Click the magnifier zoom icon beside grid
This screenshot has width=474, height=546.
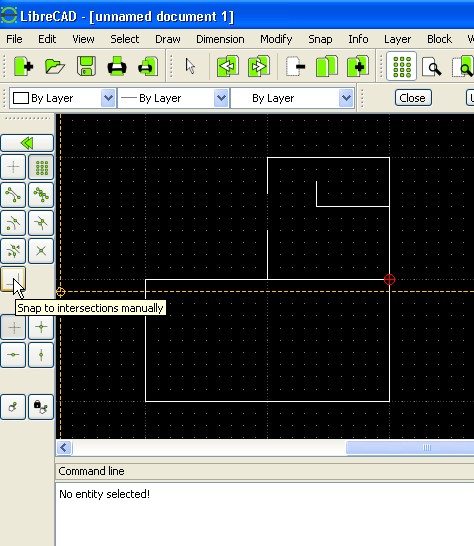(432, 66)
